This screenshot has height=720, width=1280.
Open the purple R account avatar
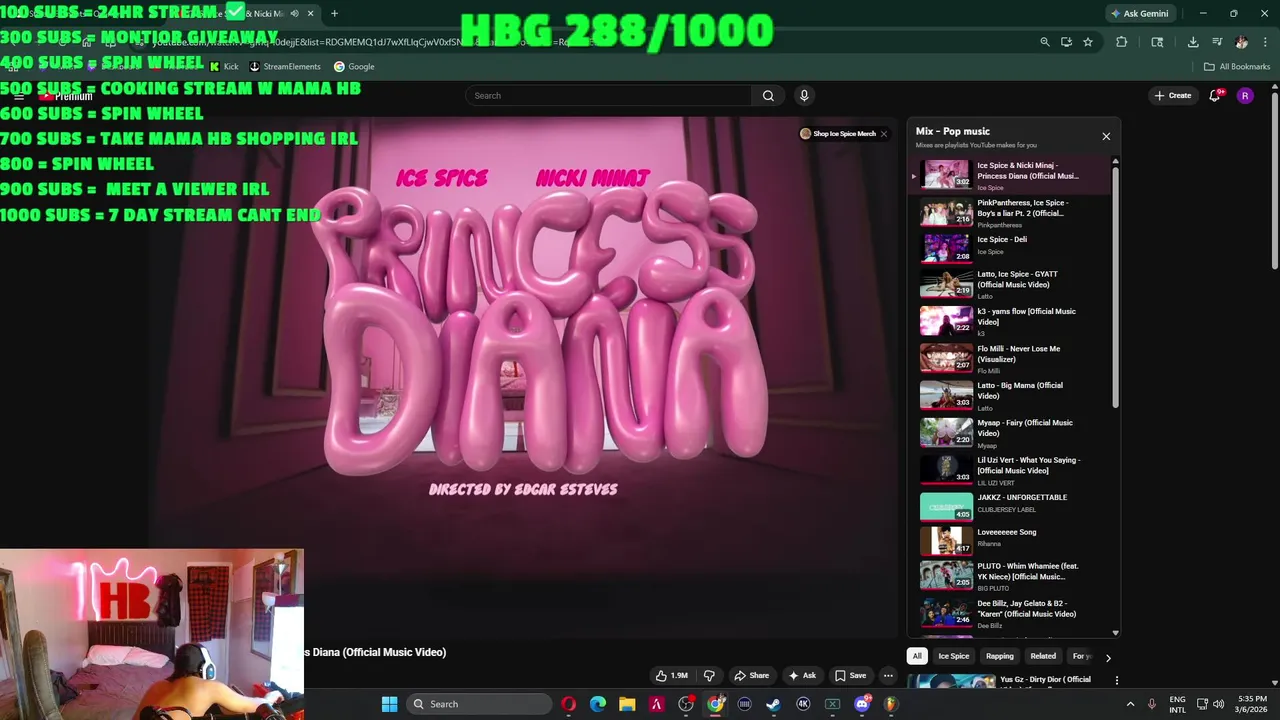click(x=1245, y=96)
